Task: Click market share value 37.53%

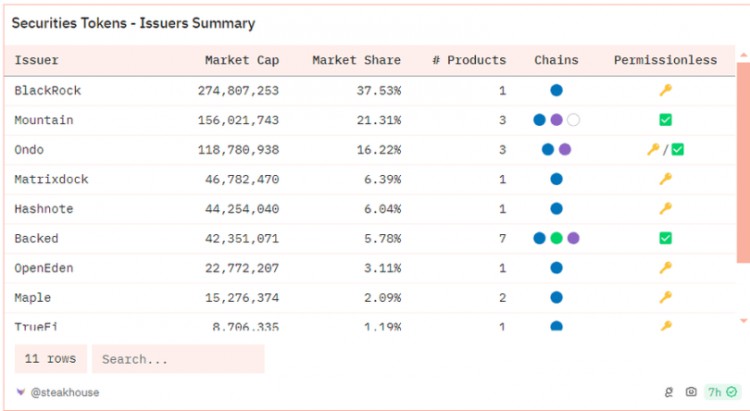Action: click(379, 90)
